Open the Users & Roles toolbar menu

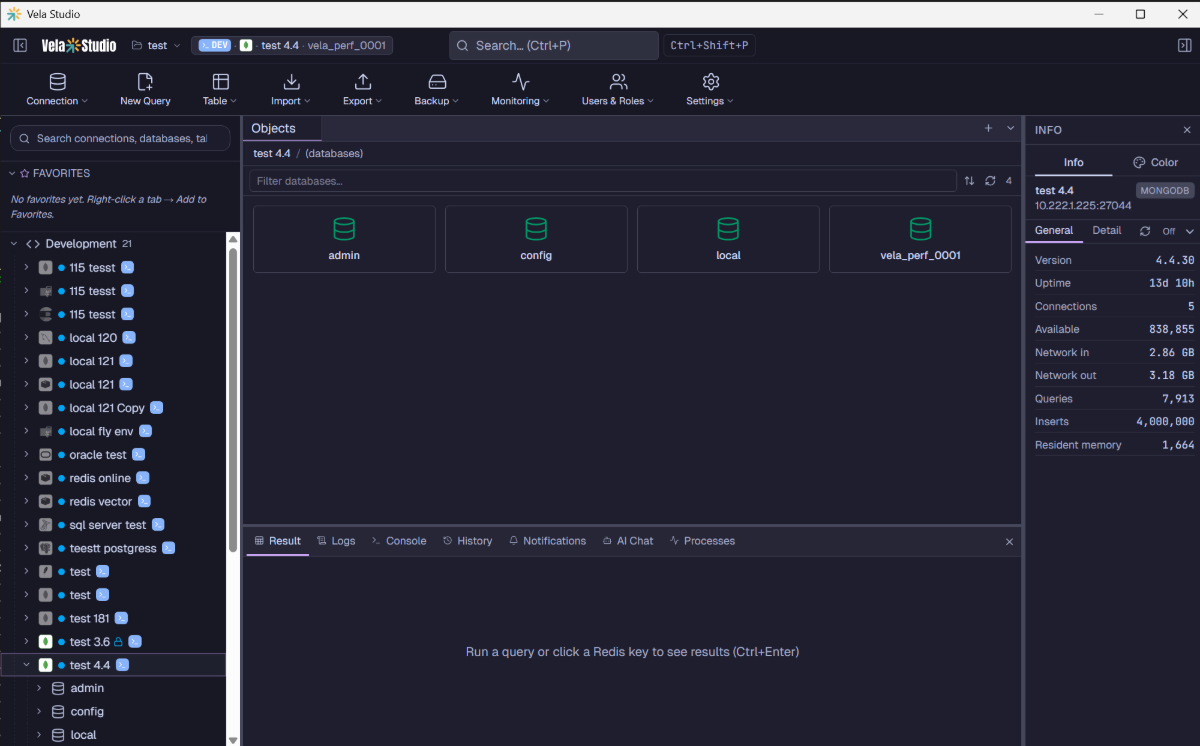tap(618, 89)
